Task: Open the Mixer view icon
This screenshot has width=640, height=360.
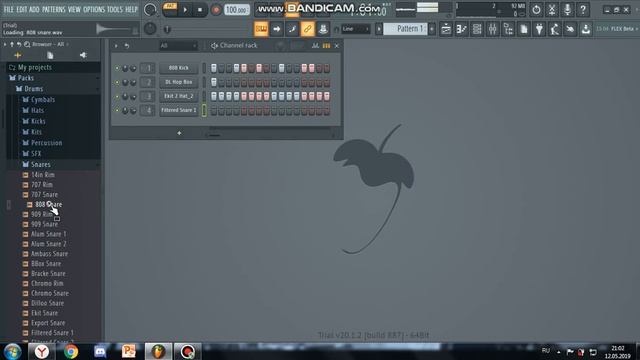Action: [x=493, y=29]
